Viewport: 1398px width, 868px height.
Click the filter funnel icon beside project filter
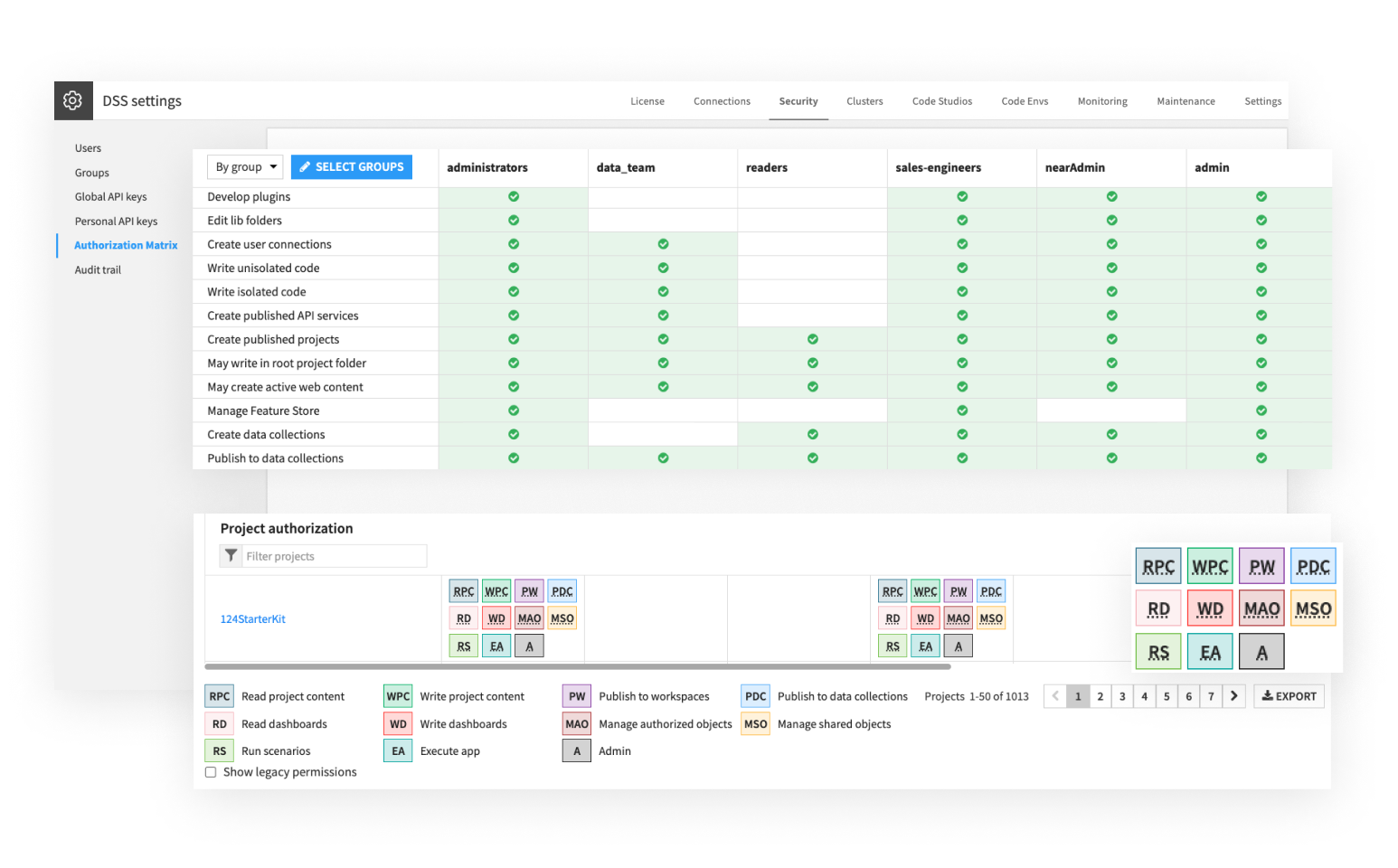click(231, 555)
